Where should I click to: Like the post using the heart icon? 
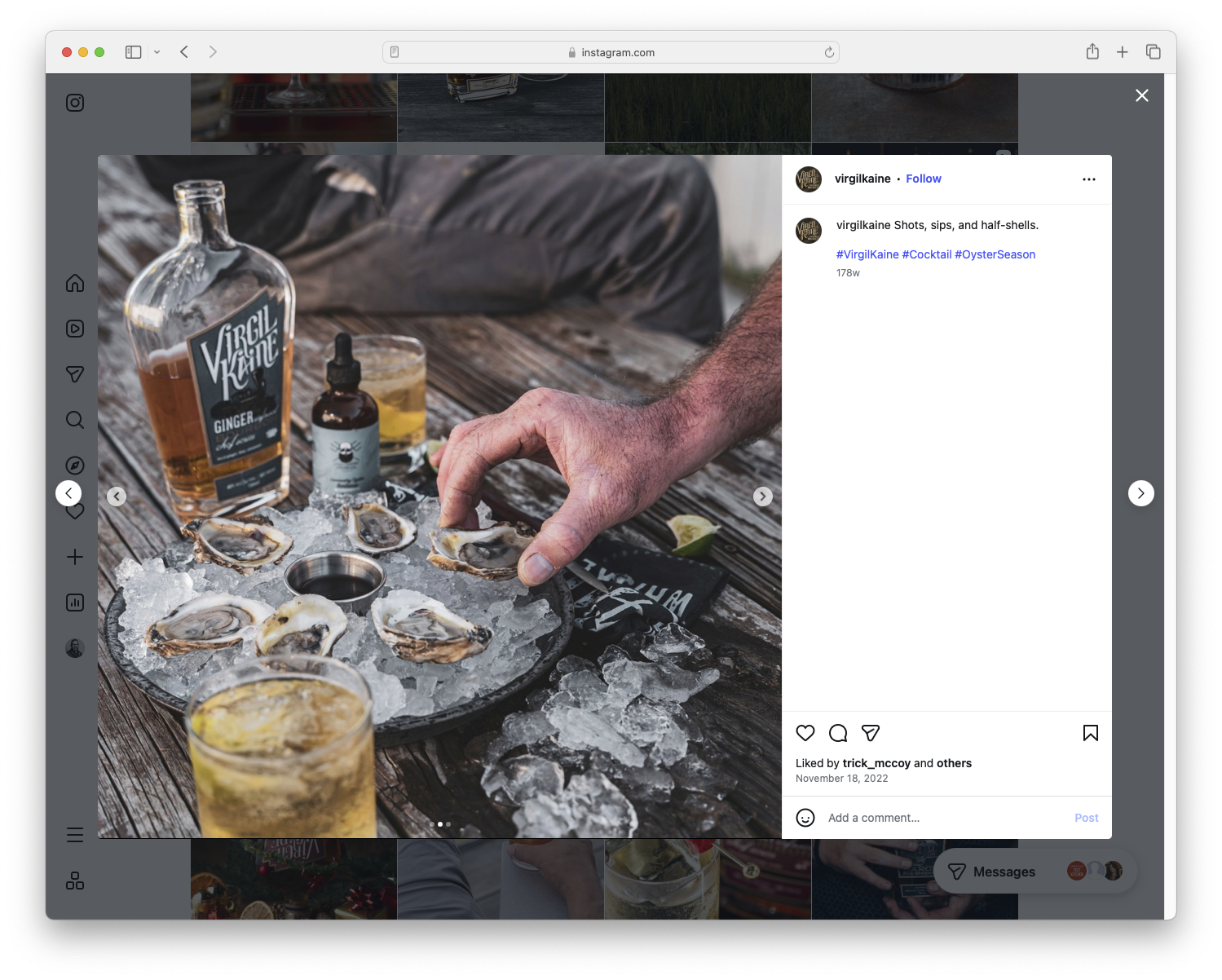(x=805, y=733)
